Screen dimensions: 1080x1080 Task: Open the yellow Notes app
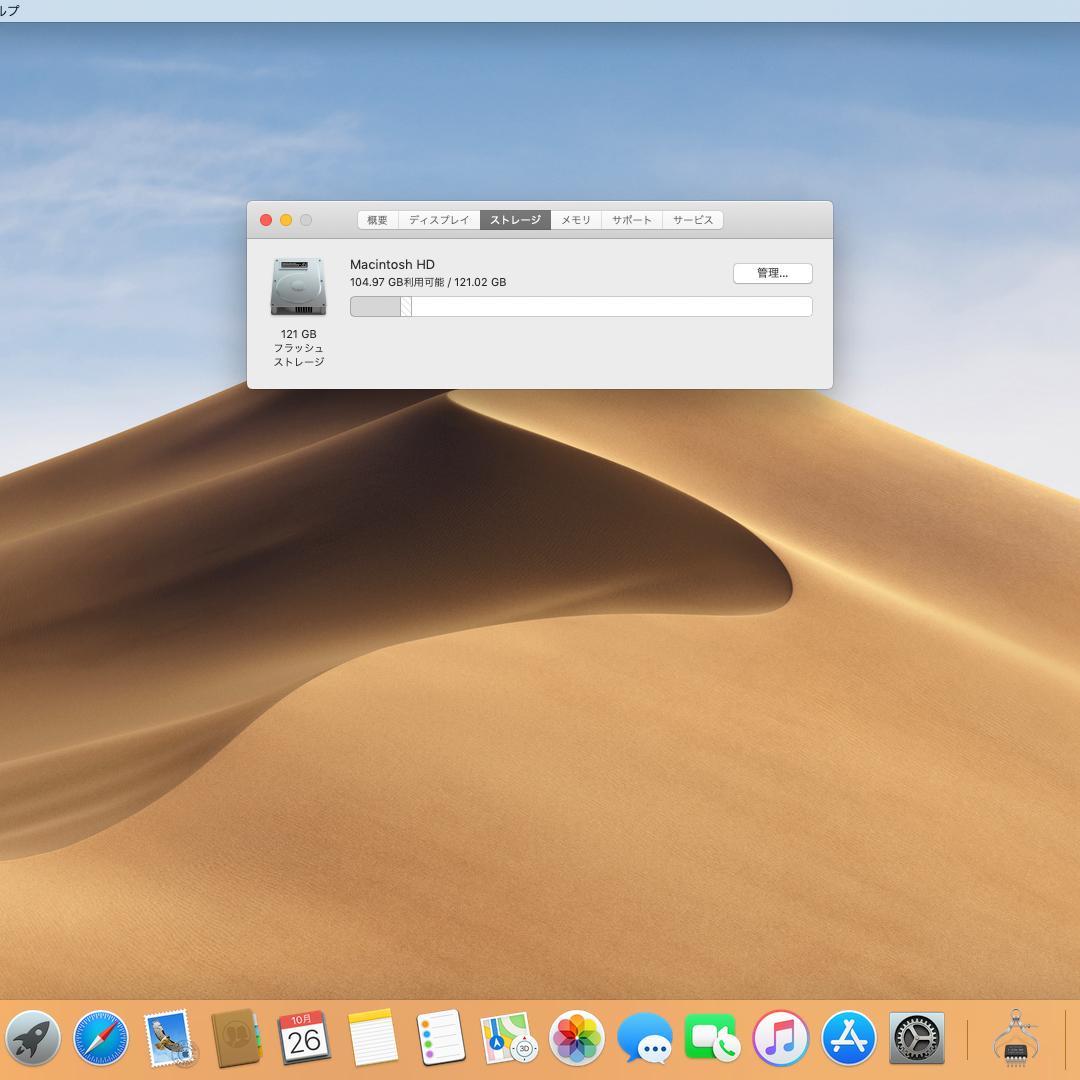click(372, 1038)
